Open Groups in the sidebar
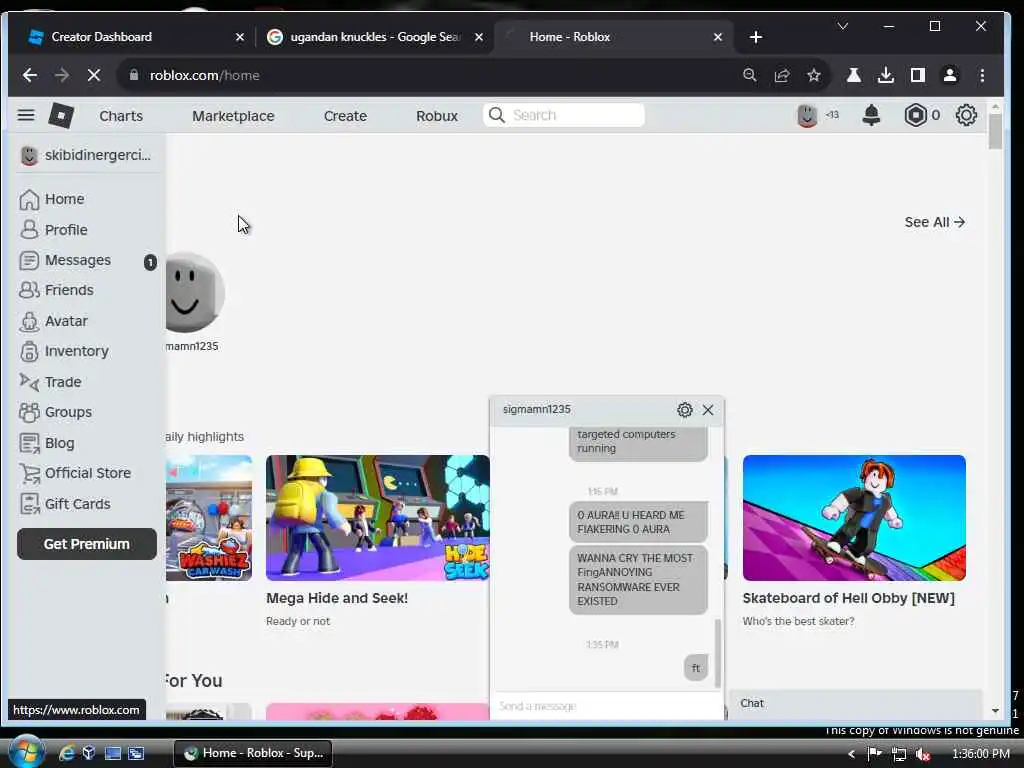The height and width of the screenshot is (768, 1024). pos(56,412)
